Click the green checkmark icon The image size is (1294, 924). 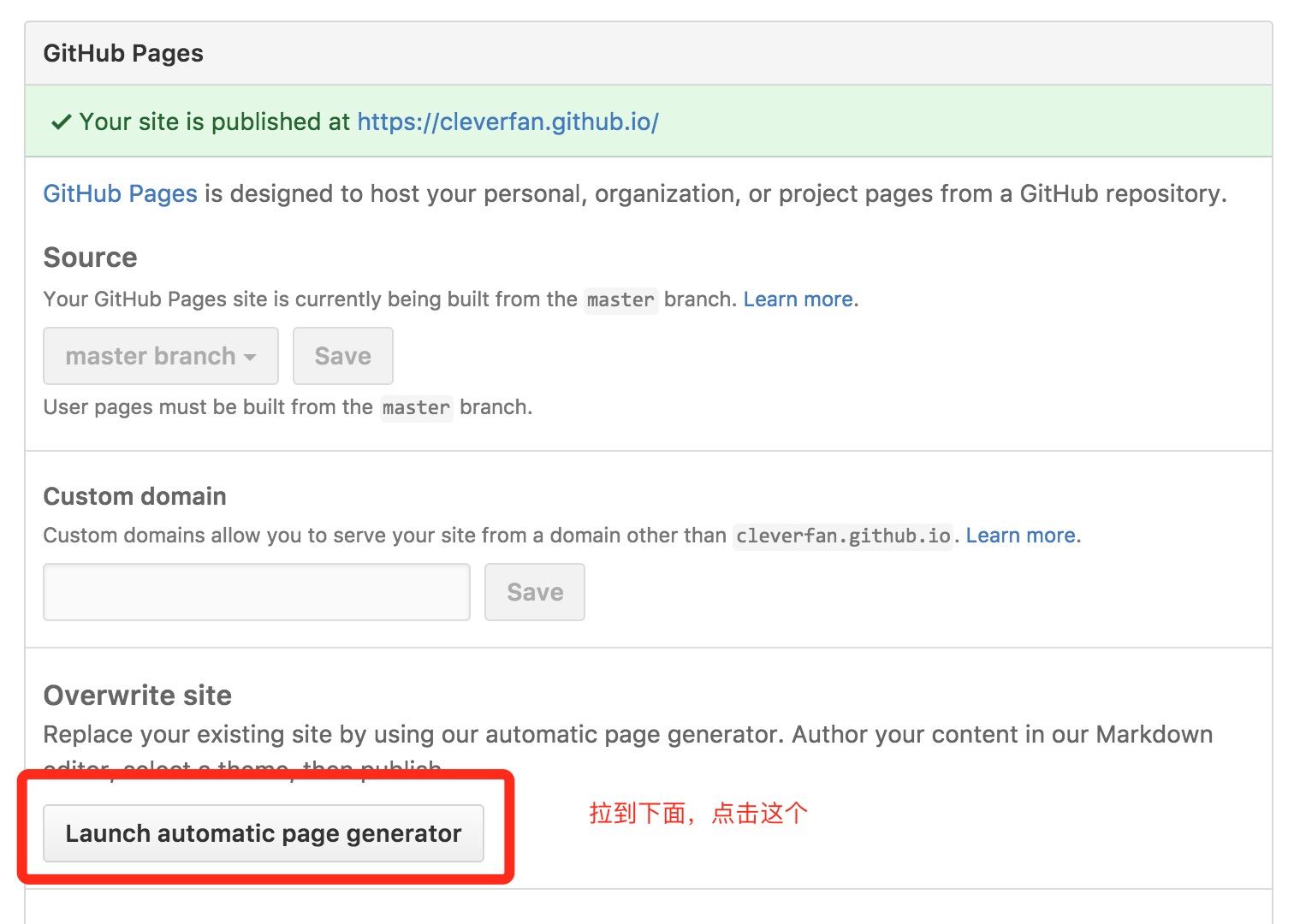click(61, 122)
